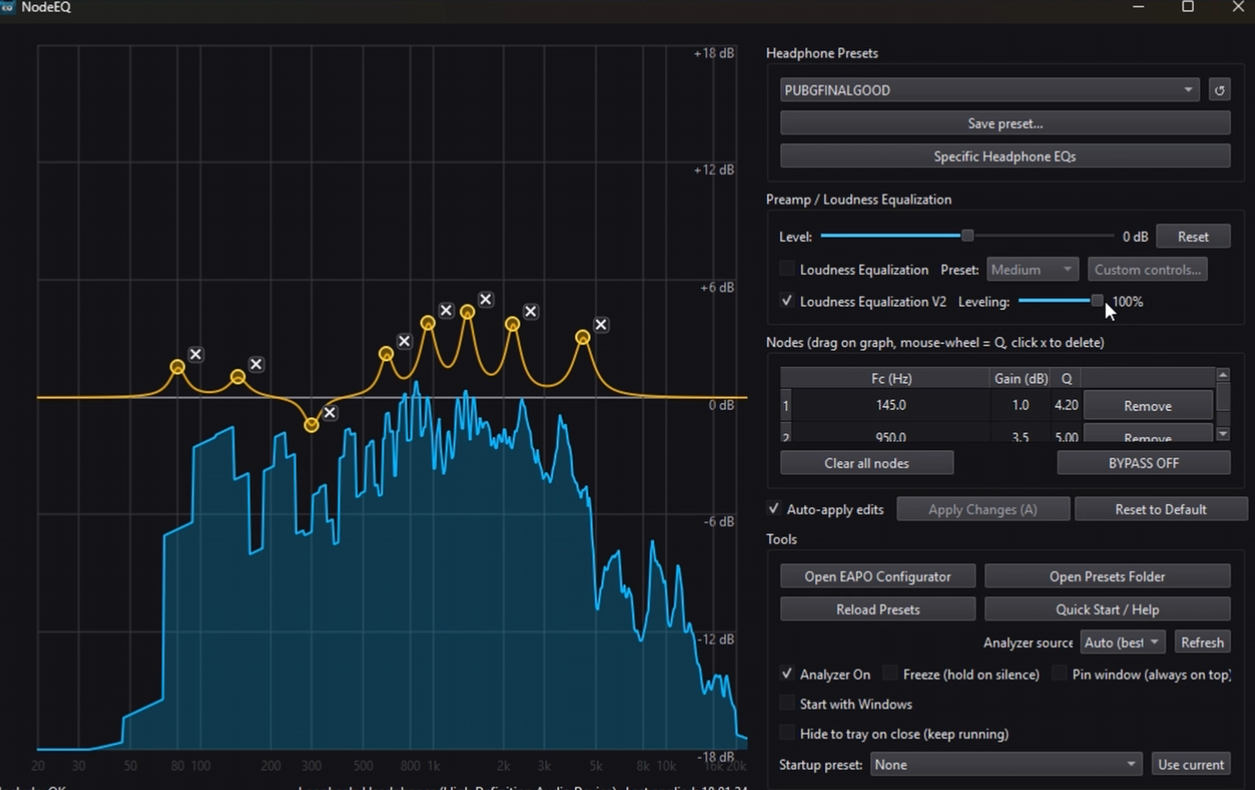
Task: Delete the EQ node near 4.5 kHz
Action: (601, 324)
